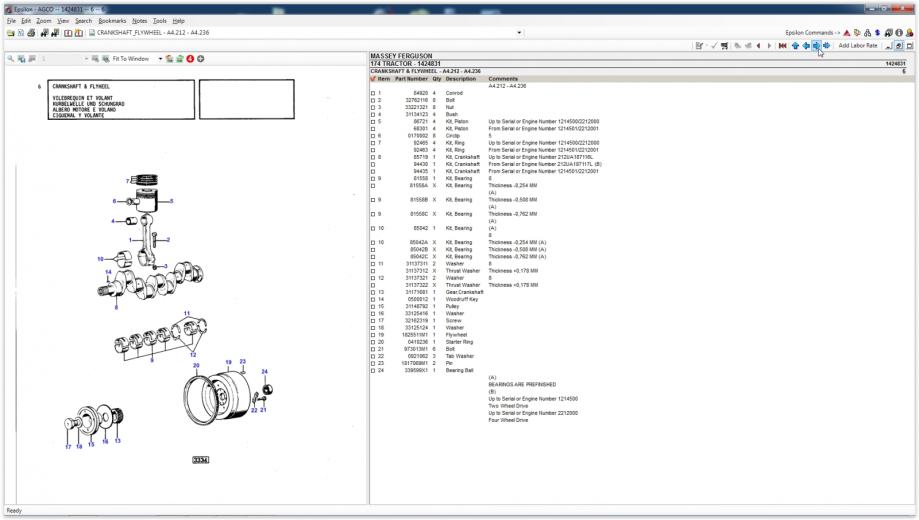Check the box for item 15 Pulley

pos(373,307)
